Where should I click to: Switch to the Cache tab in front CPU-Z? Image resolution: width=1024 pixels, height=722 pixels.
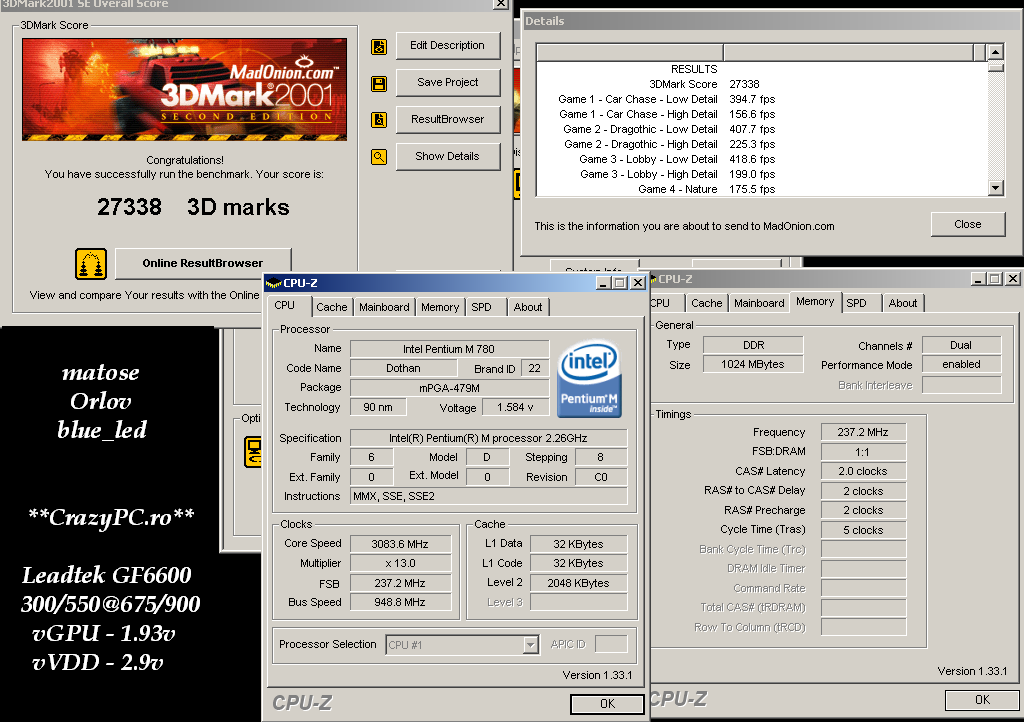point(332,307)
